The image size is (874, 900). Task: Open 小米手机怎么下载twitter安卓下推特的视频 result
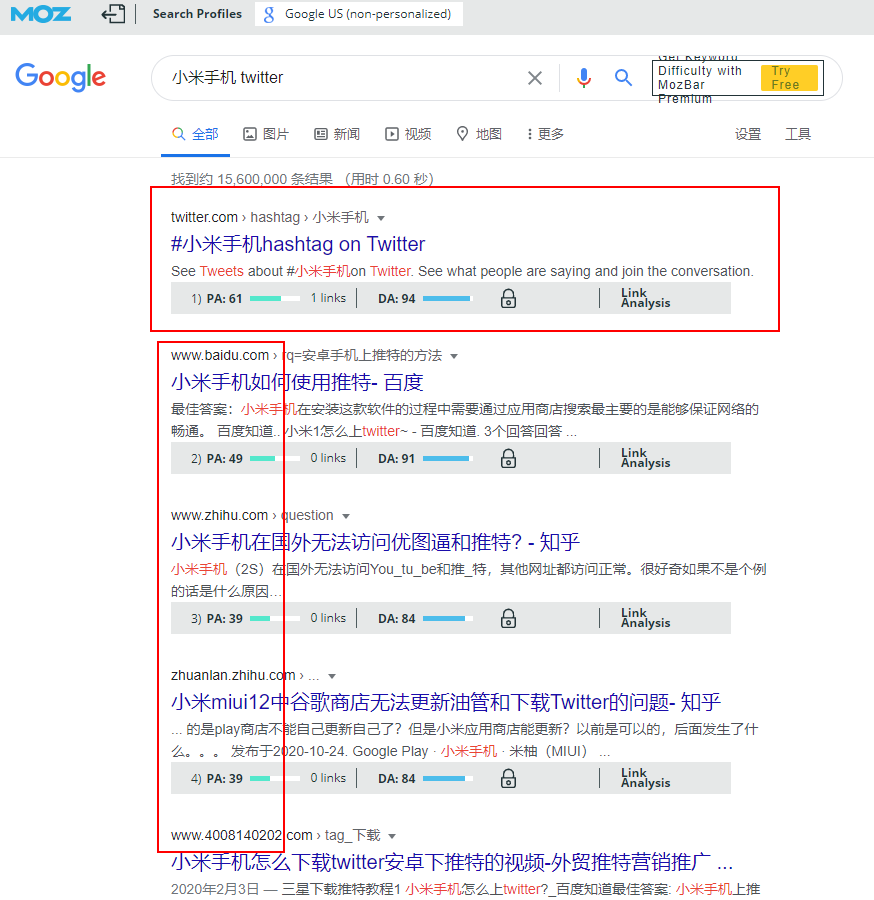pyautogui.click(x=452, y=862)
